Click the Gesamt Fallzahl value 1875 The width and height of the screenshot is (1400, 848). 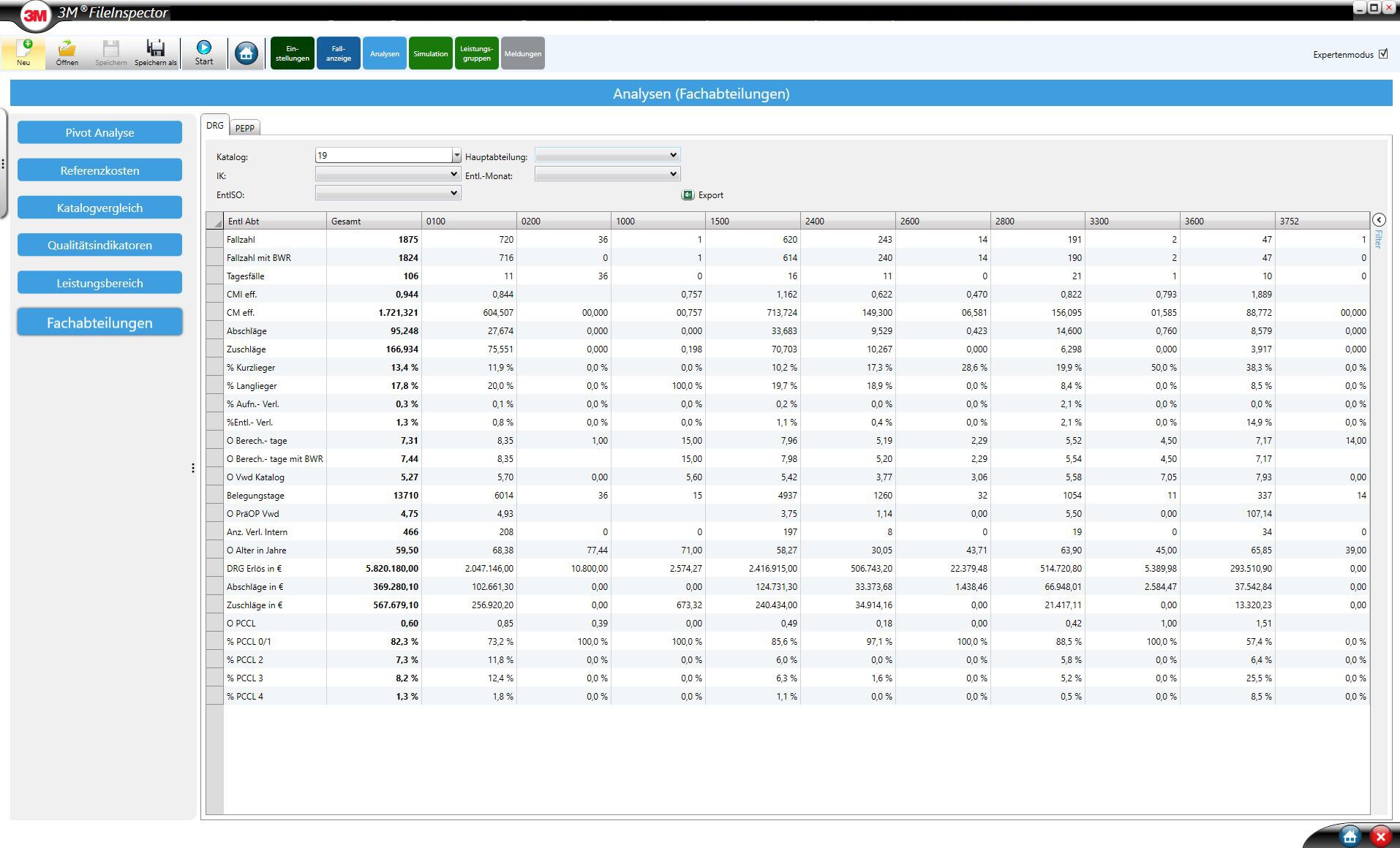408,239
